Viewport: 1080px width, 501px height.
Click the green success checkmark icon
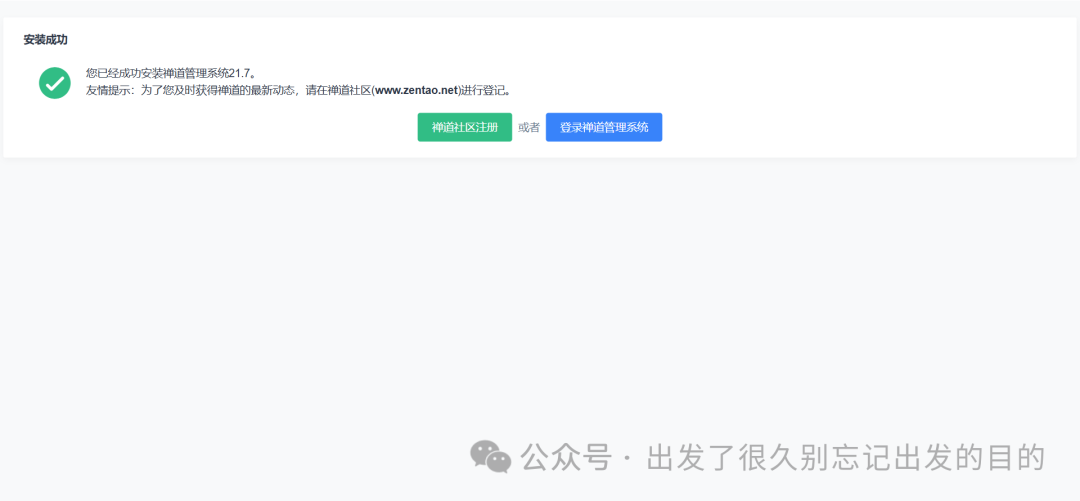click(55, 83)
